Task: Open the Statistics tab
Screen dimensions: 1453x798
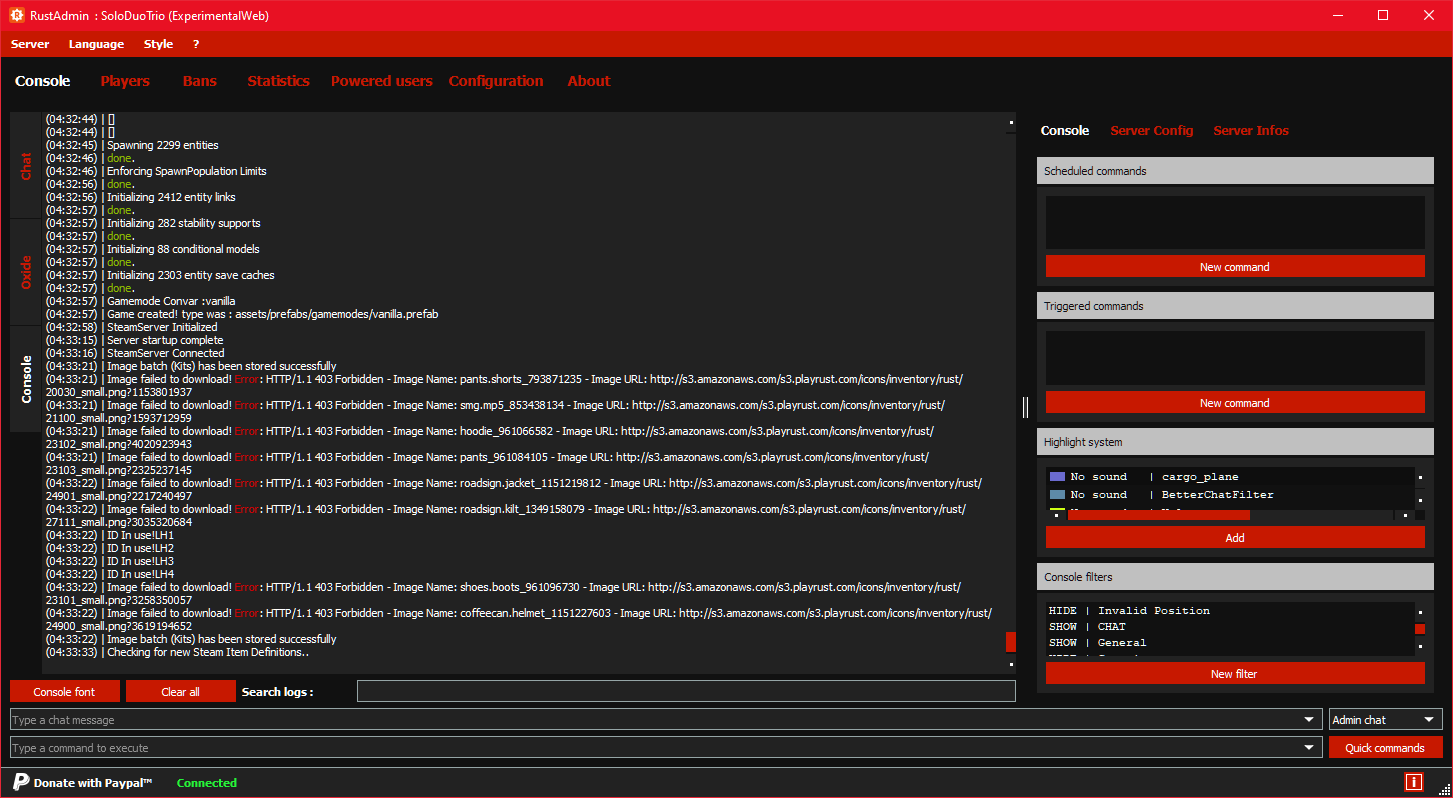Action: pyautogui.click(x=279, y=81)
